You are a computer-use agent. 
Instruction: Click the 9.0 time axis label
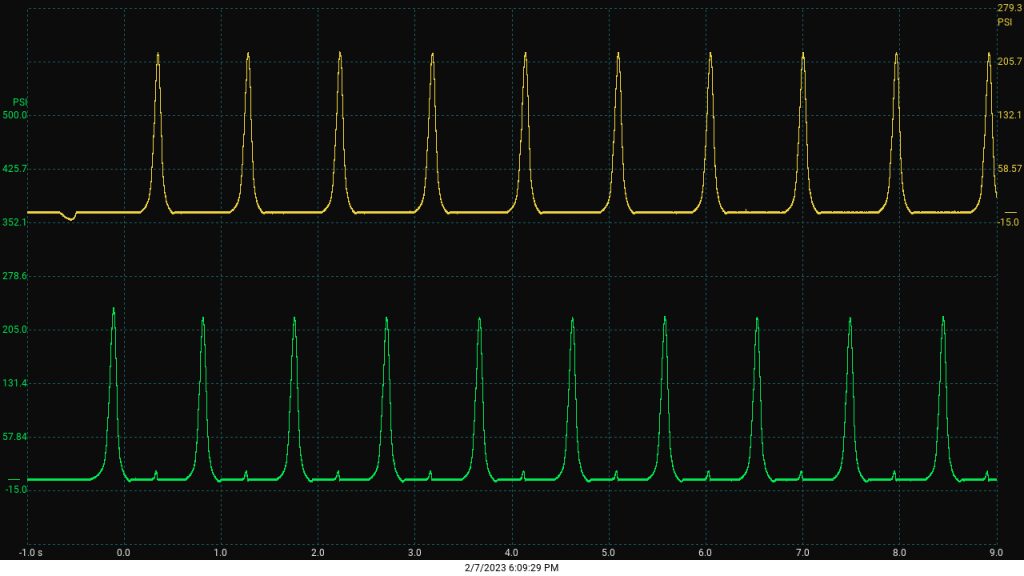pyautogui.click(x=996, y=552)
